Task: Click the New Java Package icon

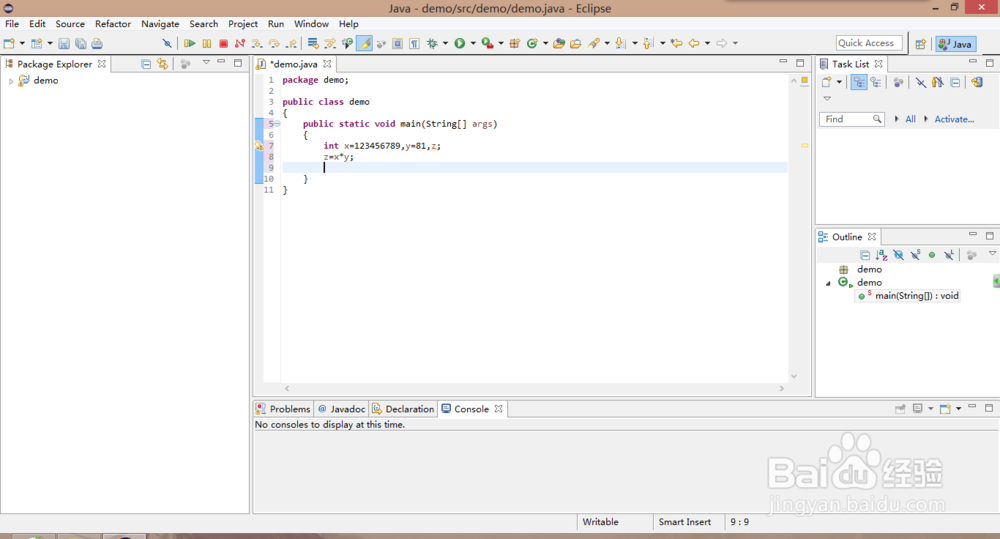Action: point(515,43)
